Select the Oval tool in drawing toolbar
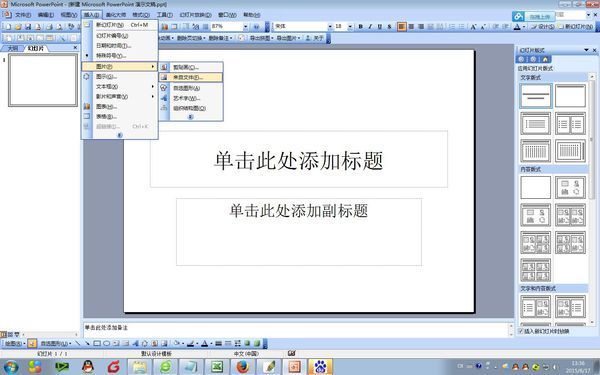The width and height of the screenshot is (600, 375). pyautogui.click(x=107, y=343)
